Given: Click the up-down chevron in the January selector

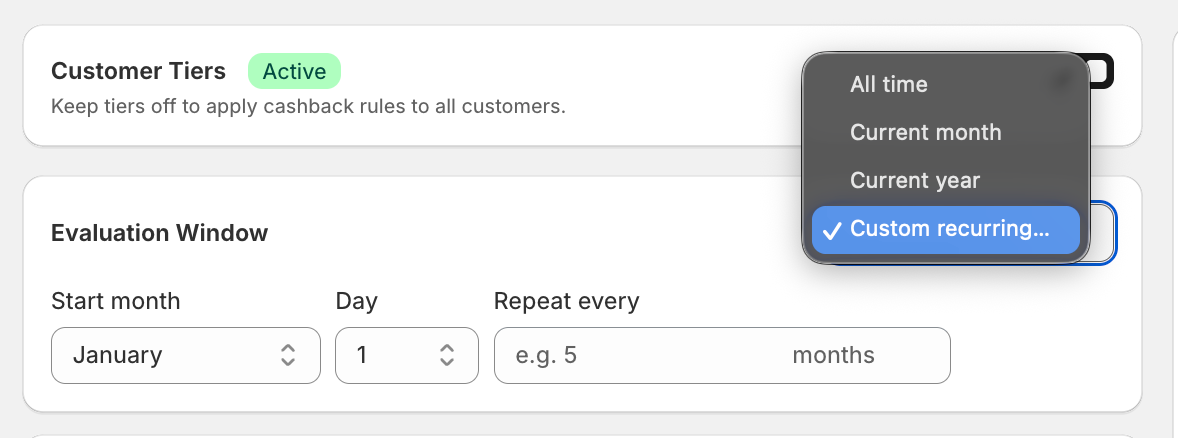Looking at the screenshot, I should pos(288,355).
